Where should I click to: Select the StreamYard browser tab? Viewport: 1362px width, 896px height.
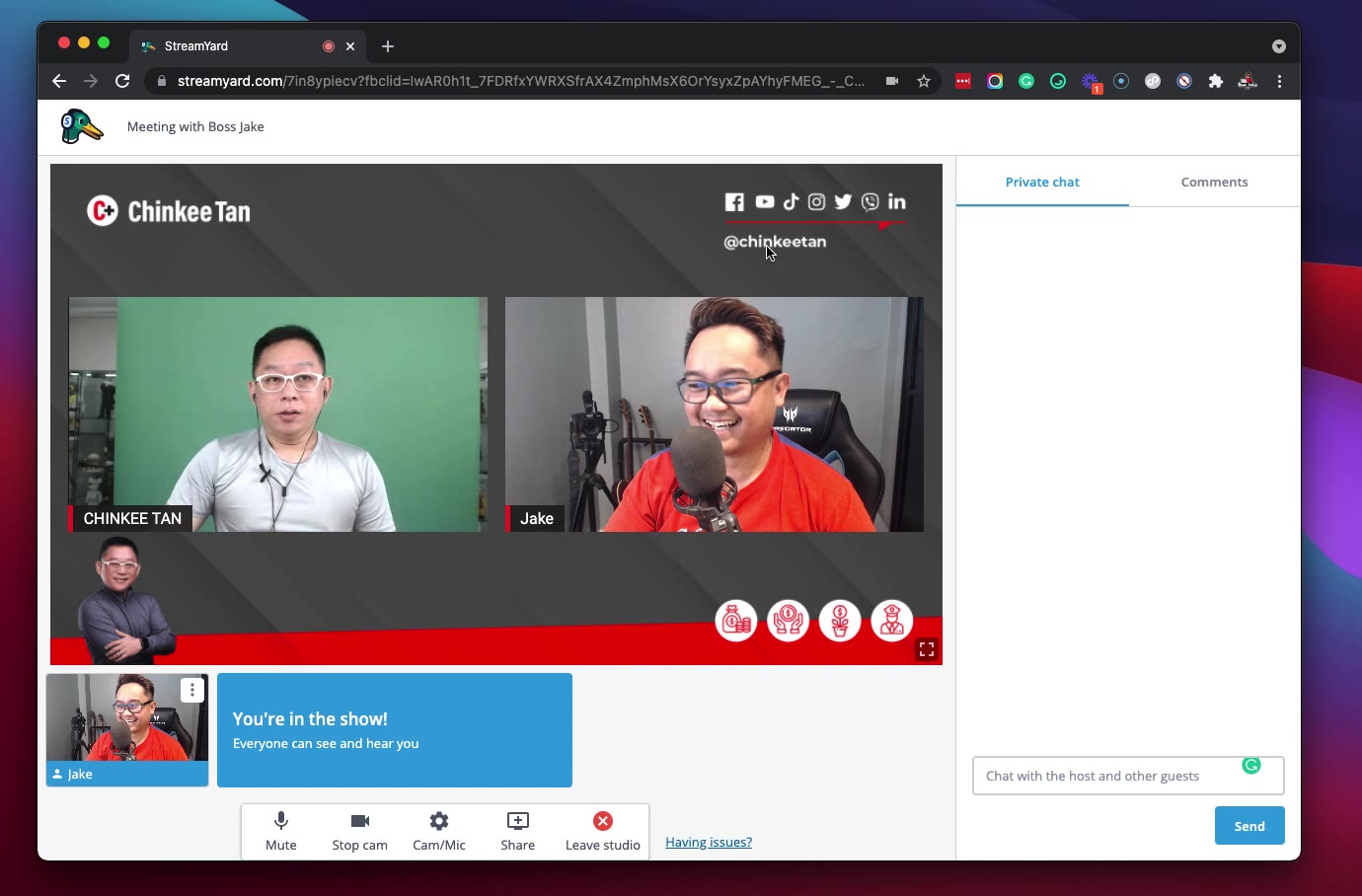coord(249,46)
